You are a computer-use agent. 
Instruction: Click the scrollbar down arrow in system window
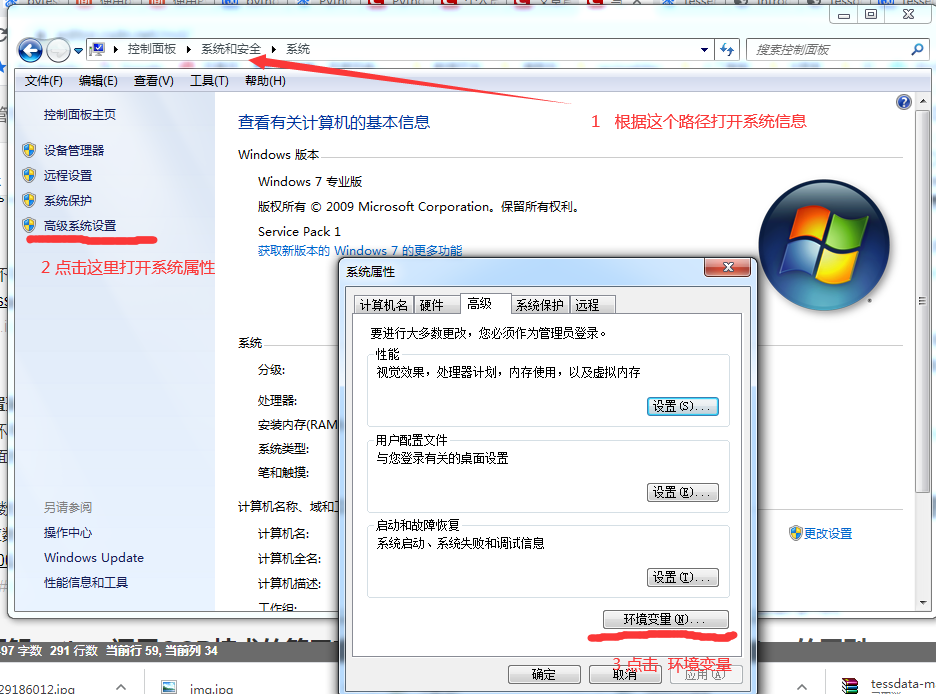click(x=923, y=603)
